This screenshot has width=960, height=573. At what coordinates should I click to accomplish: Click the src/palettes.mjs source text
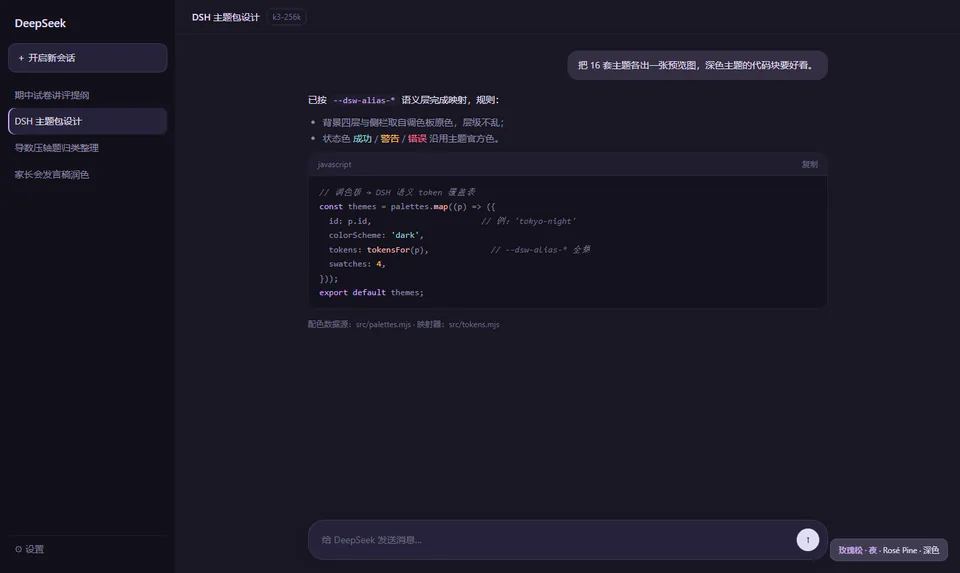coord(383,324)
